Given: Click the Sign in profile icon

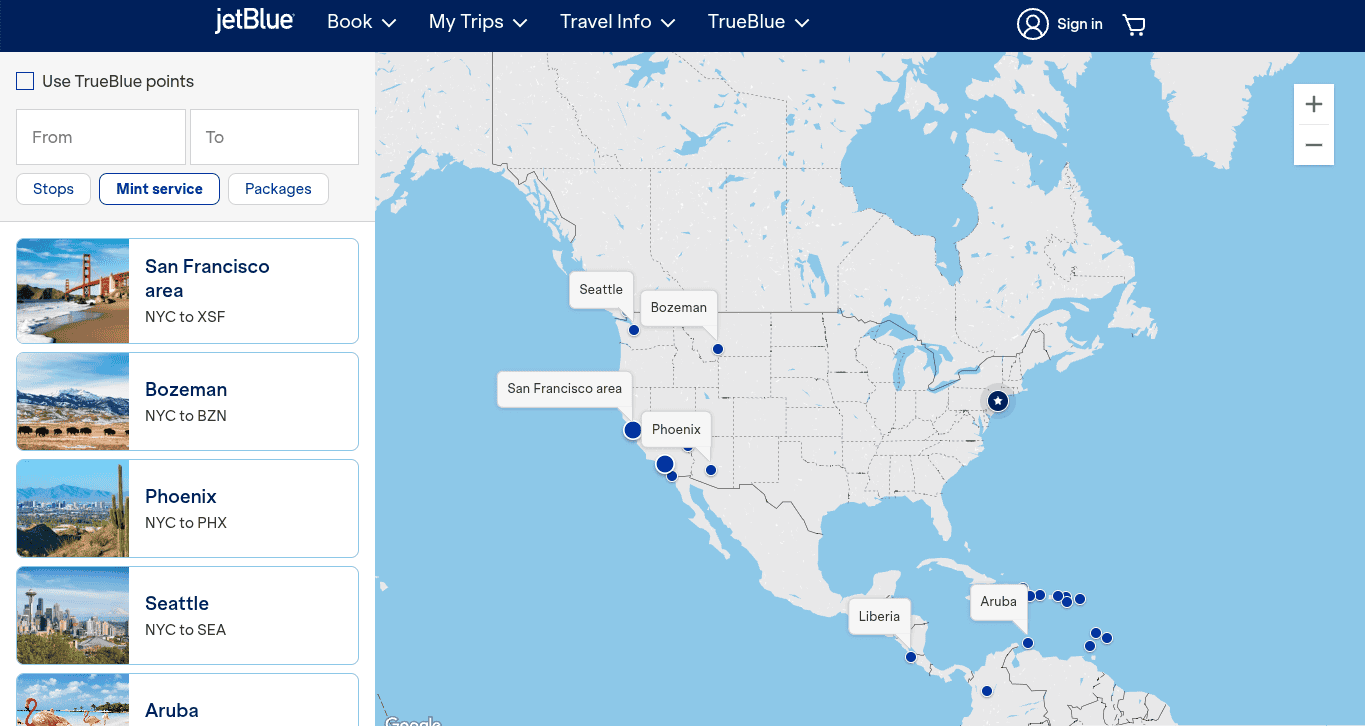Looking at the screenshot, I should pos(1032,24).
